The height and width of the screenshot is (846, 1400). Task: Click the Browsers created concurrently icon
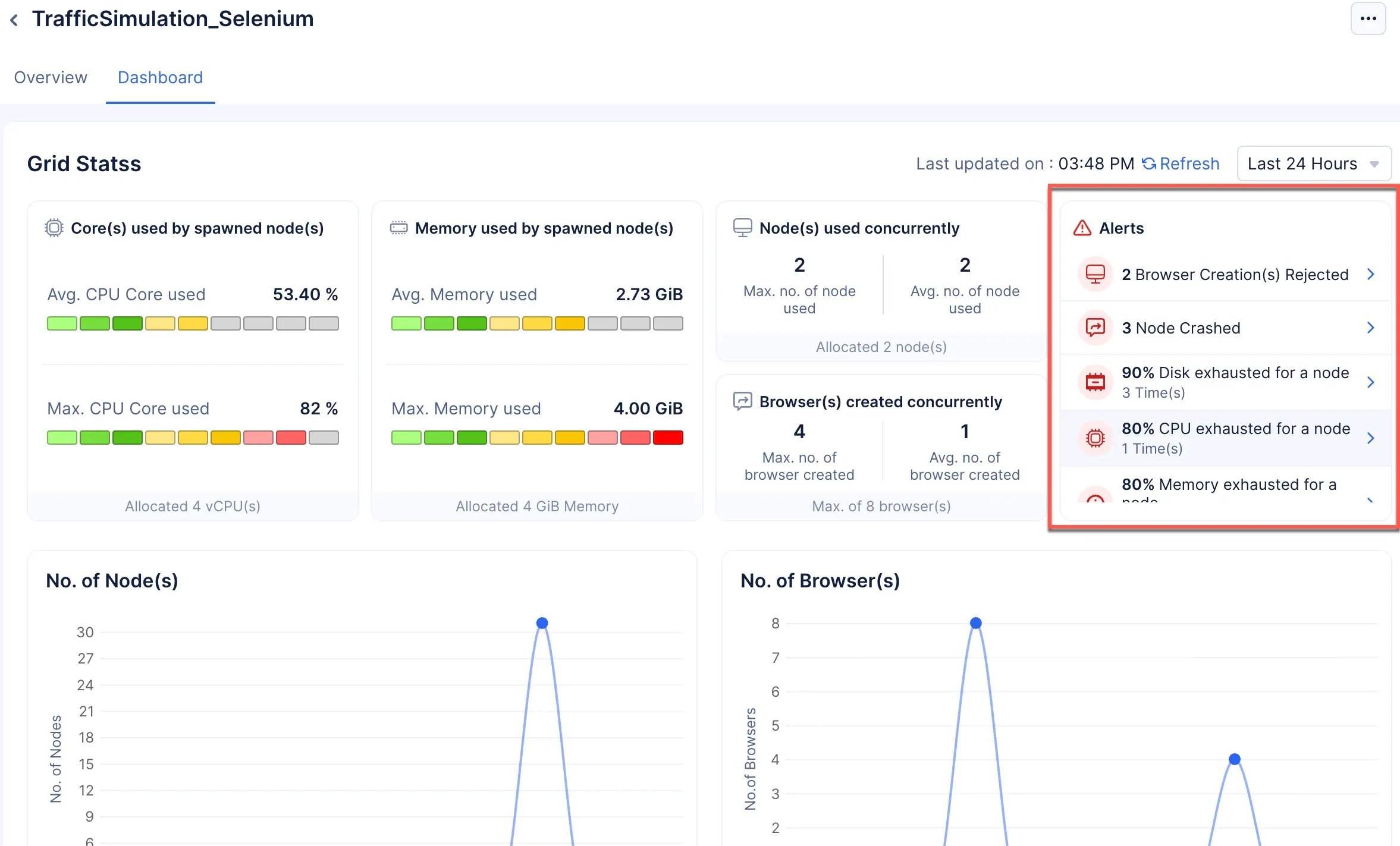point(742,401)
